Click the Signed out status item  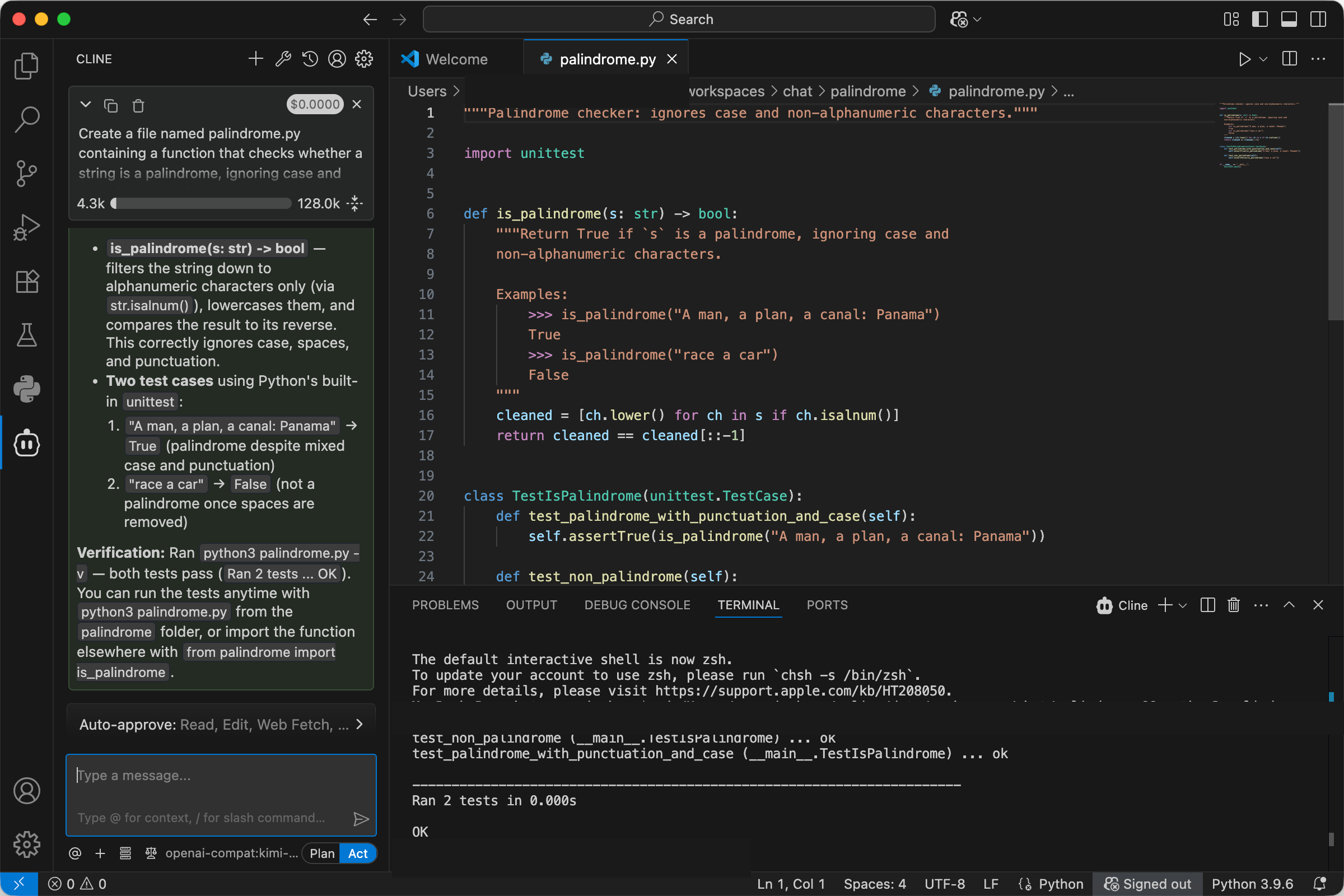point(1147,884)
